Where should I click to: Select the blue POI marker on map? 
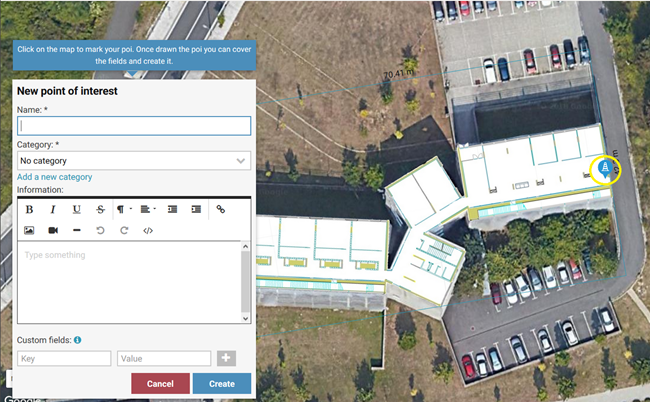[605, 169]
